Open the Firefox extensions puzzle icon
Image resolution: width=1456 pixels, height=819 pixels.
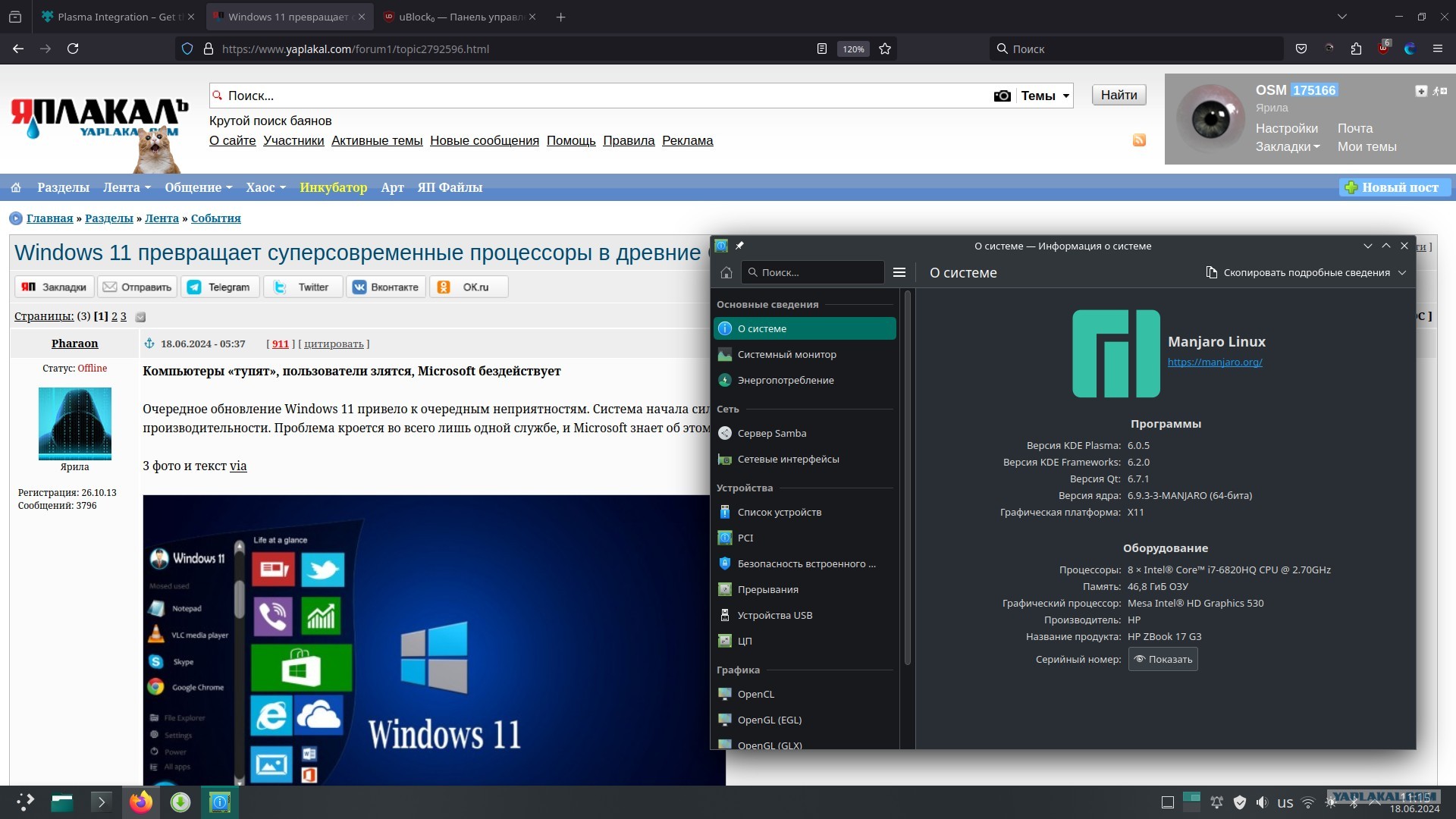(x=1356, y=49)
